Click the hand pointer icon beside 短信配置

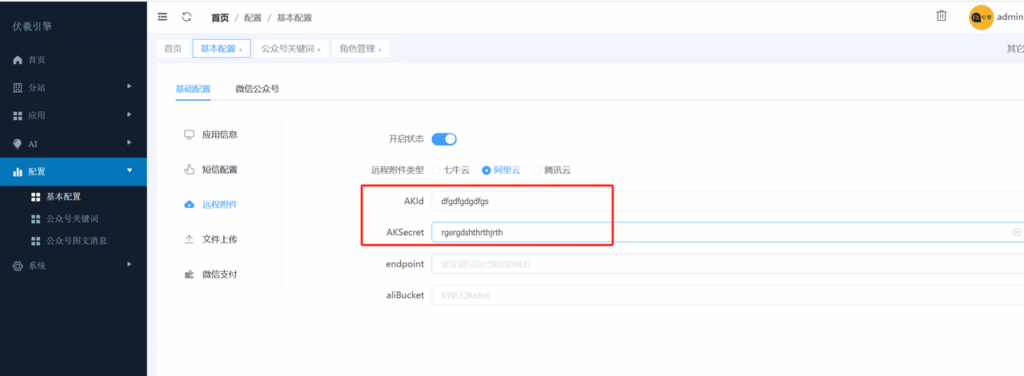pos(189,170)
